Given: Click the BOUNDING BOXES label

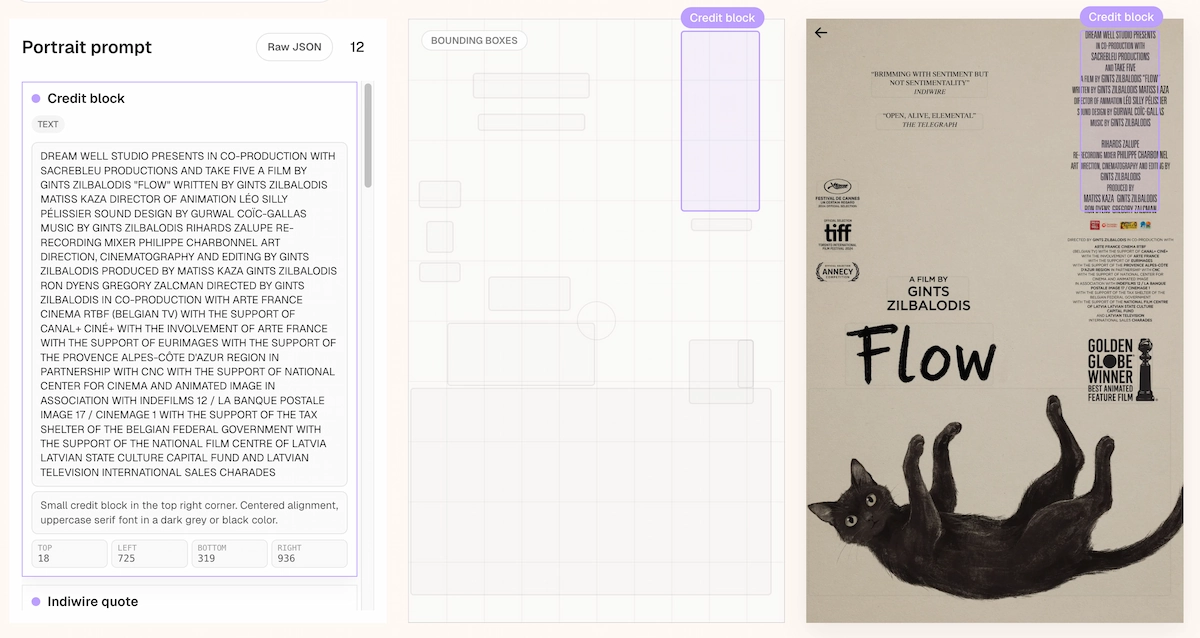Looking at the screenshot, I should [474, 41].
